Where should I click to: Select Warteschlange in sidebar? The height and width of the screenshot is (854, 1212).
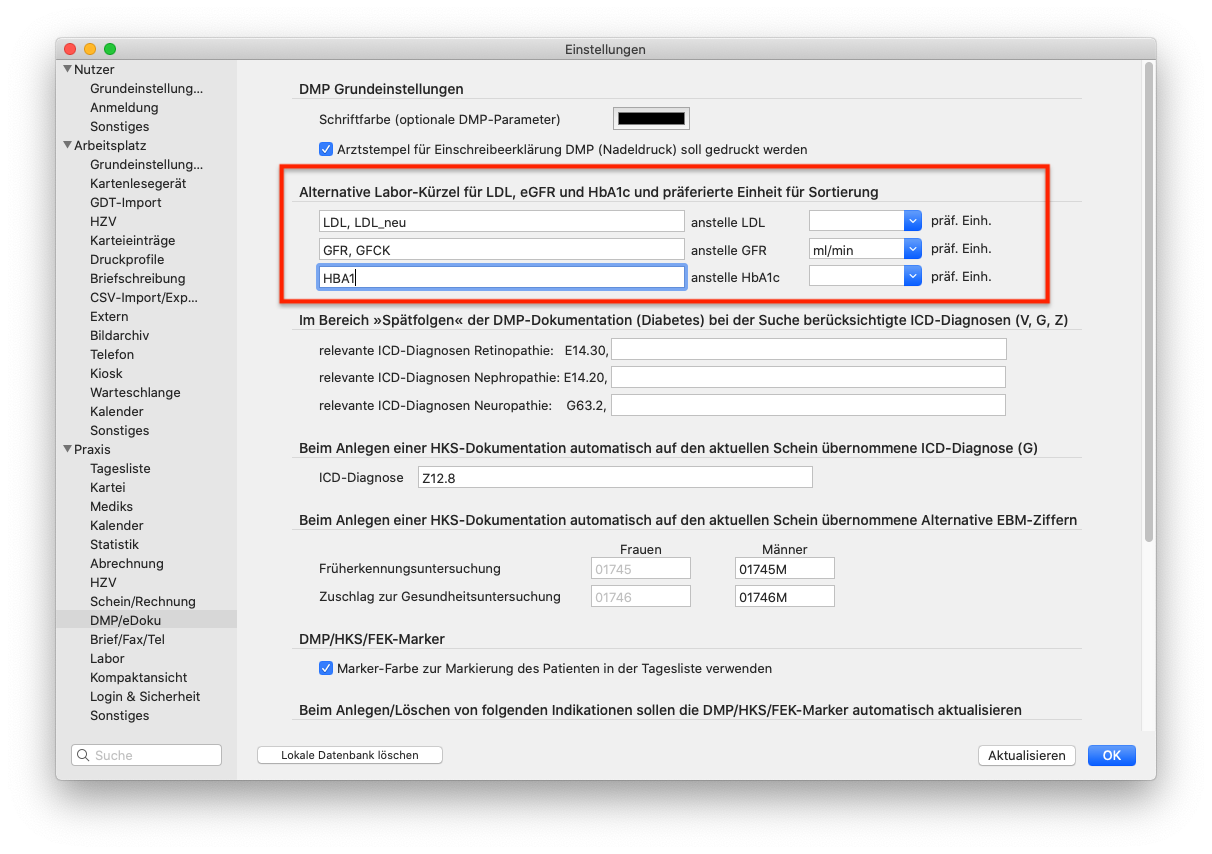(135, 393)
